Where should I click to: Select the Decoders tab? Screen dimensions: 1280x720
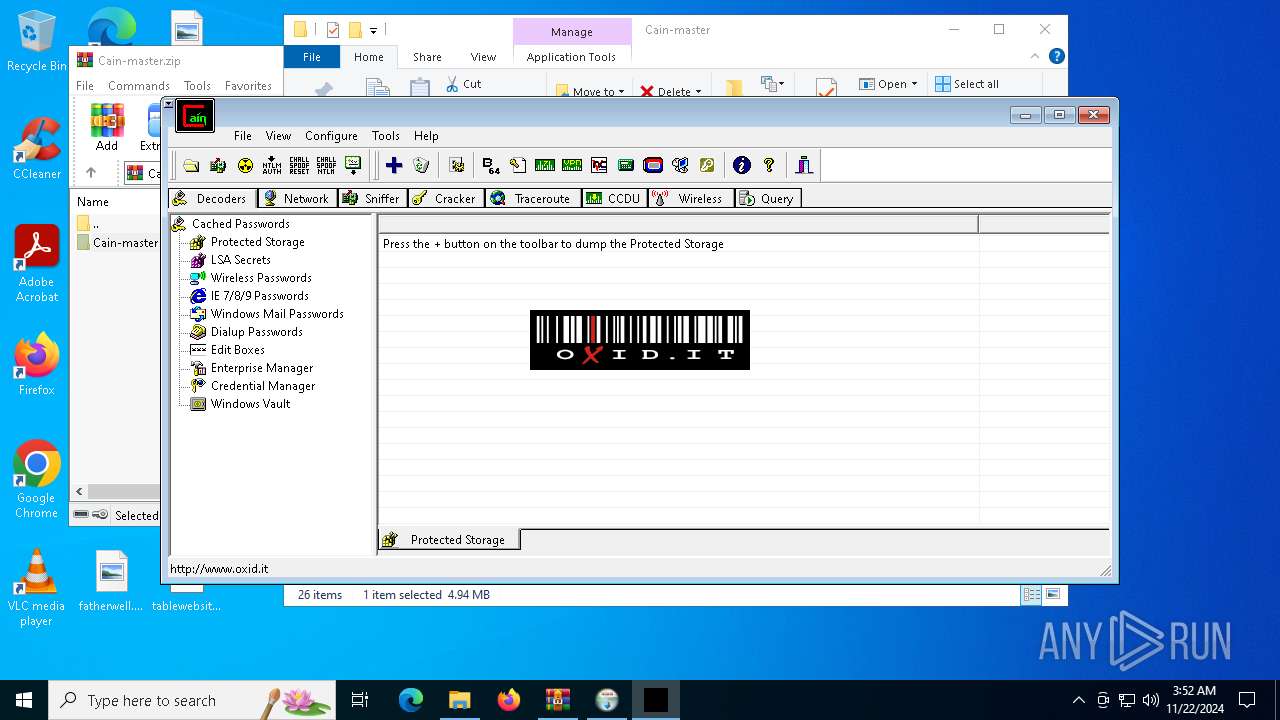[212, 198]
